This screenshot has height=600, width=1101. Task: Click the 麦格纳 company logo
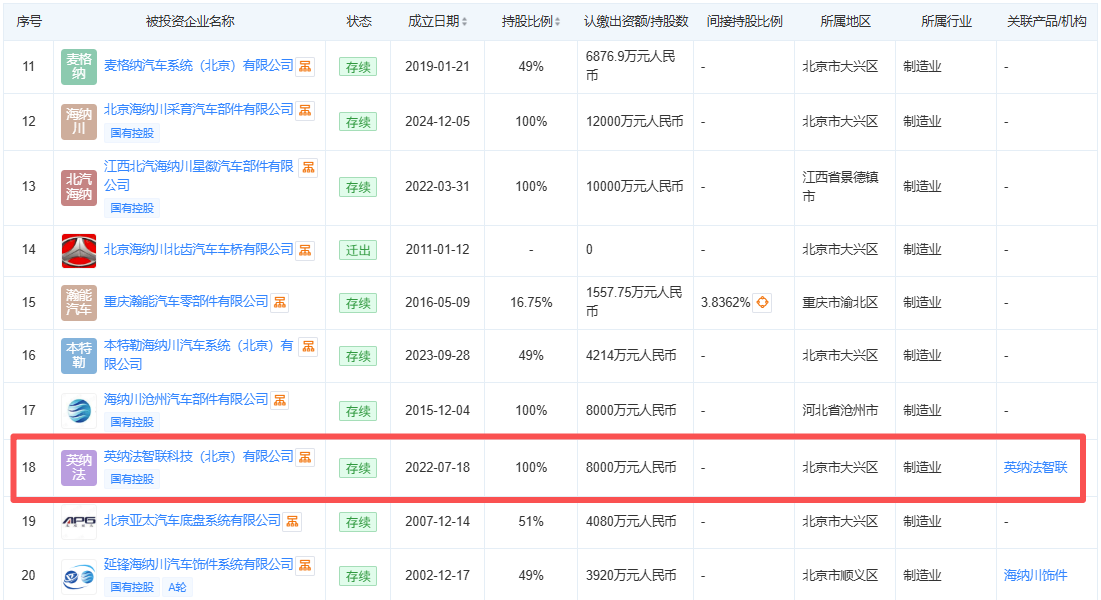[79, 67]
